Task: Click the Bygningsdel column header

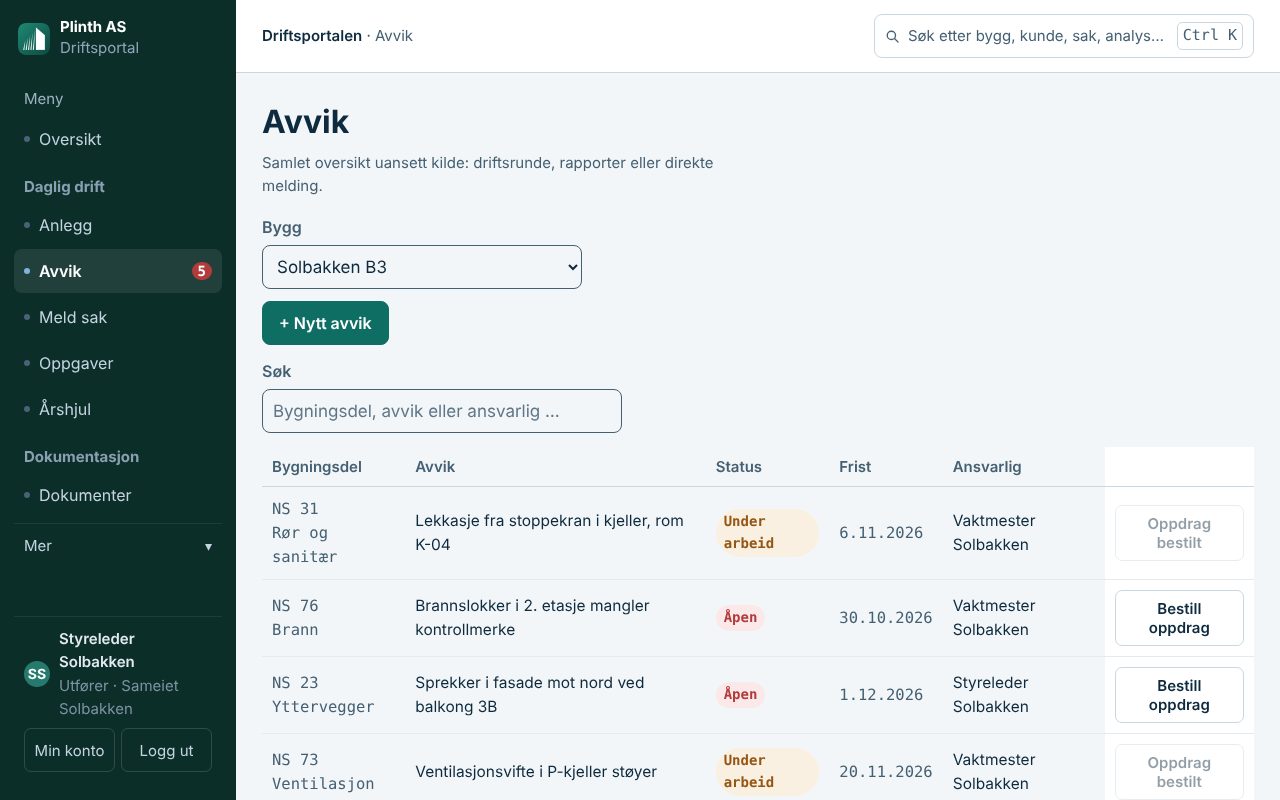Action: (317, 467)
